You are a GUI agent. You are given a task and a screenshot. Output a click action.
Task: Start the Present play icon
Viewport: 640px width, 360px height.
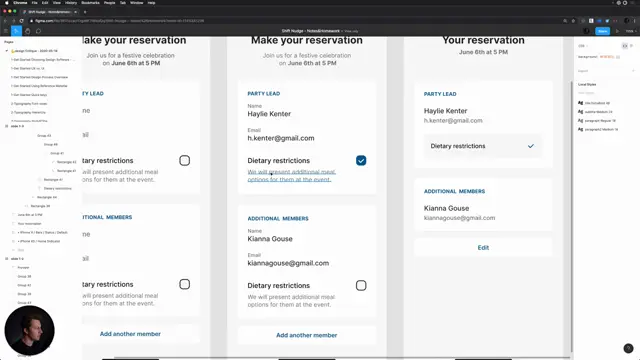[x=617, y=31]
